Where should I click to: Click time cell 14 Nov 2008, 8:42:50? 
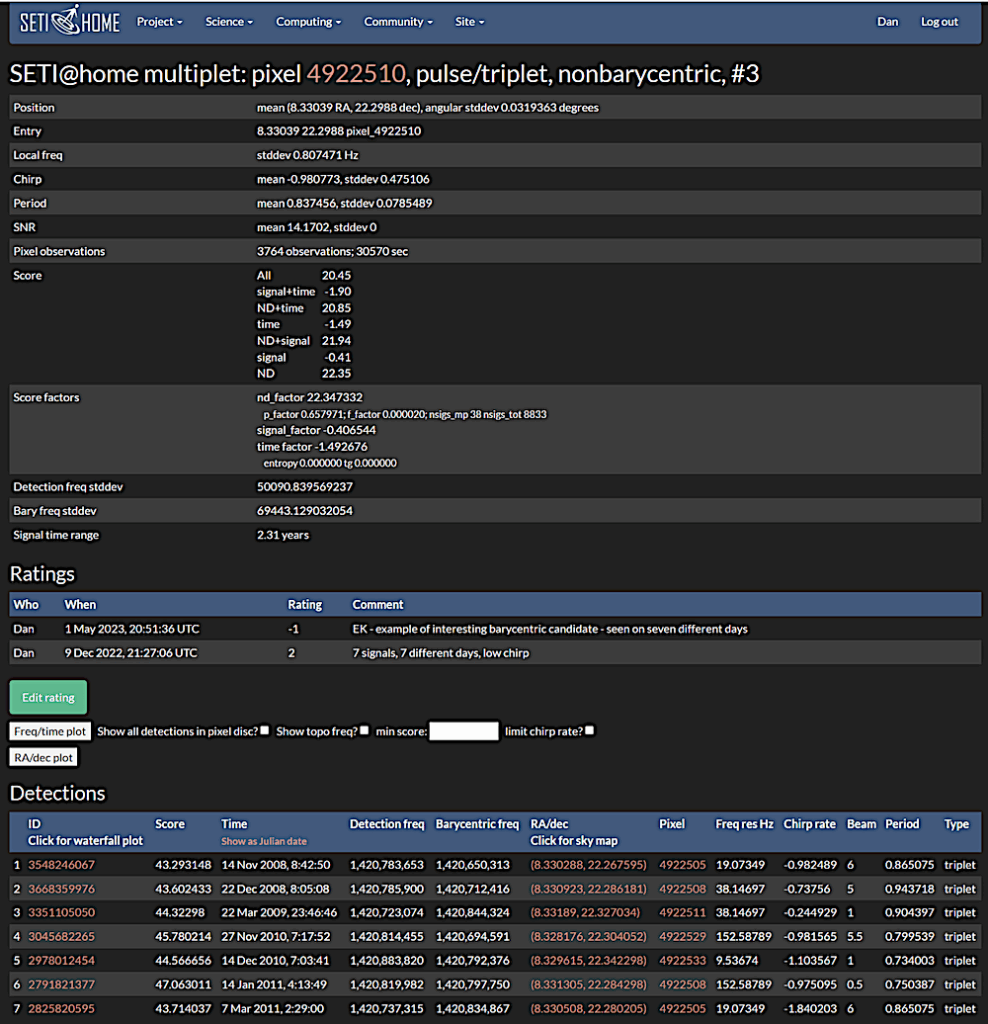click(x=276, y=865)
